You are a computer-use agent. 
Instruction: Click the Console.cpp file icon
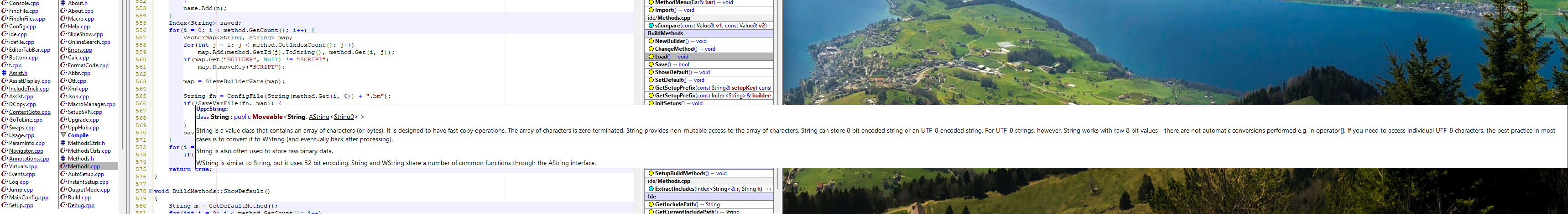click(4, 3)
